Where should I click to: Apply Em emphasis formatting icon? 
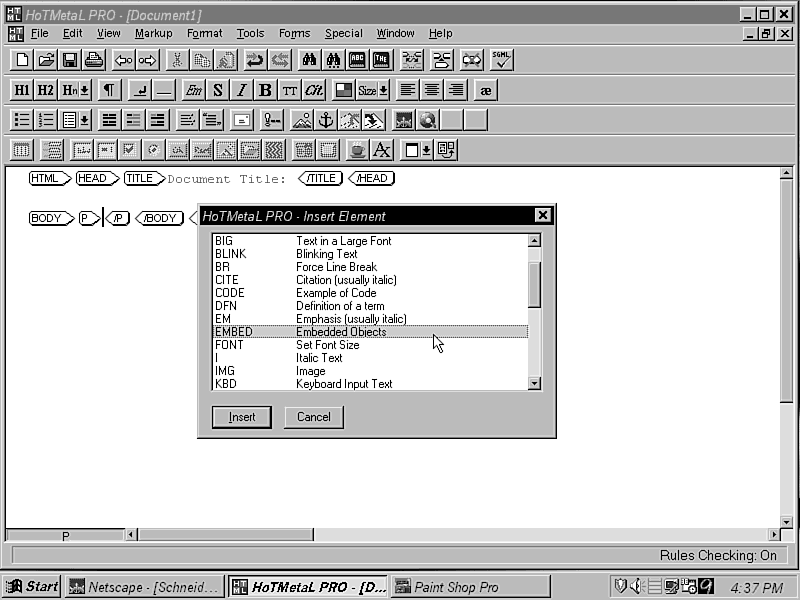tap(193, 90)
